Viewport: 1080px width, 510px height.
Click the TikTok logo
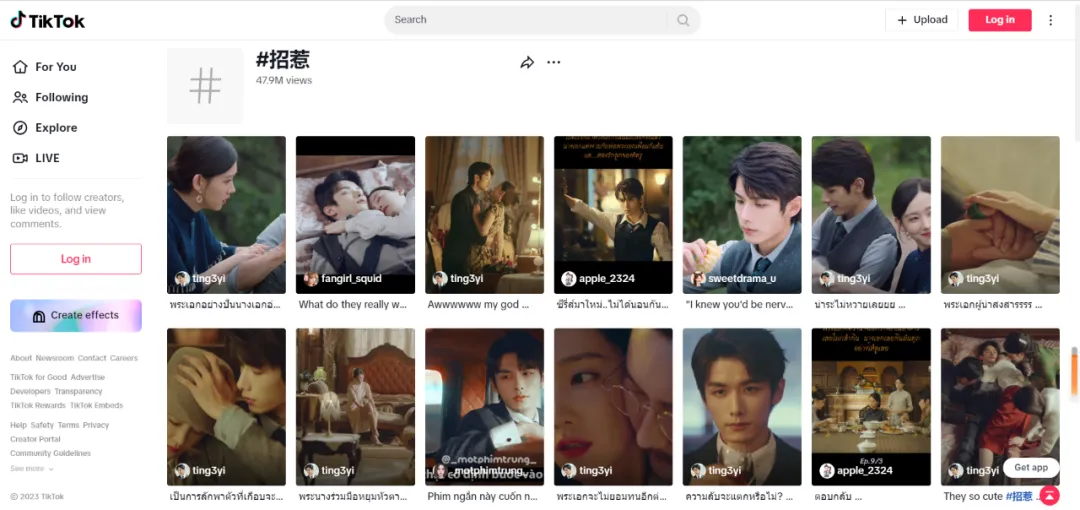48,20
